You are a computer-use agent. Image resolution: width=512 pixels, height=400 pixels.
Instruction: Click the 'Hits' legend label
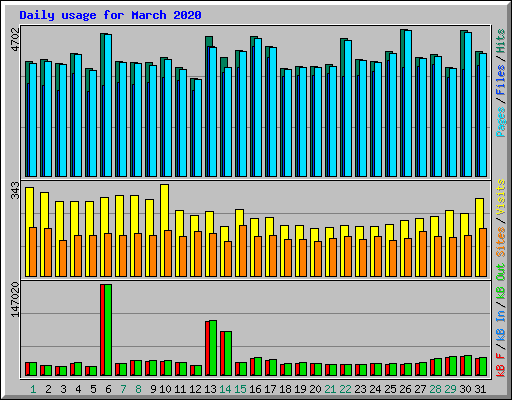[x=500, y=41]
